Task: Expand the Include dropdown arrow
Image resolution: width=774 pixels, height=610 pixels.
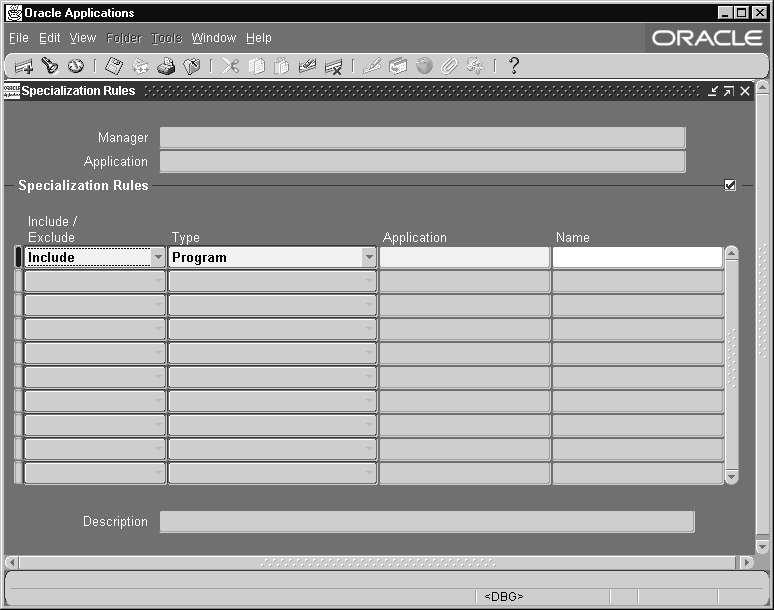Action: [x=158, y=257]
